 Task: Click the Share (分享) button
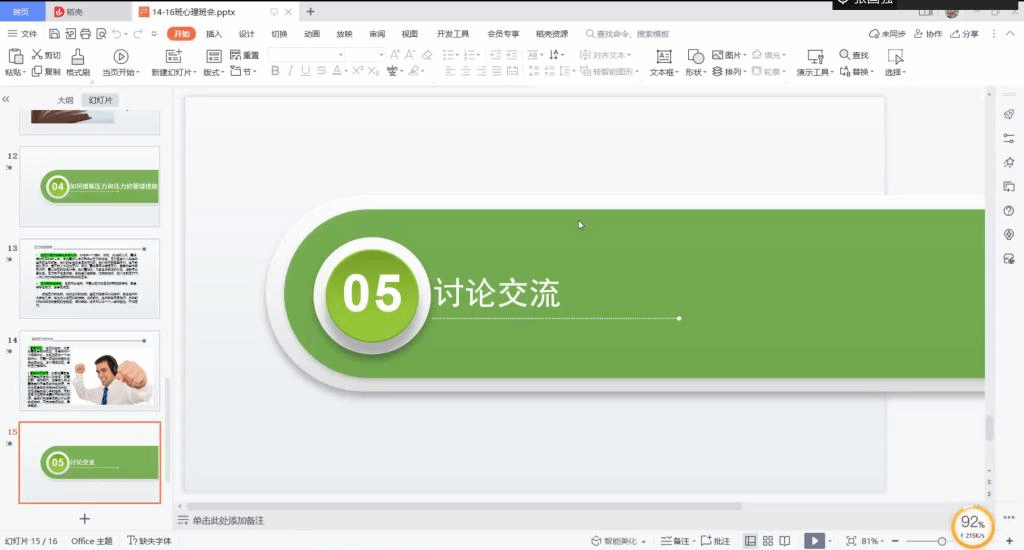click(964, 34)
